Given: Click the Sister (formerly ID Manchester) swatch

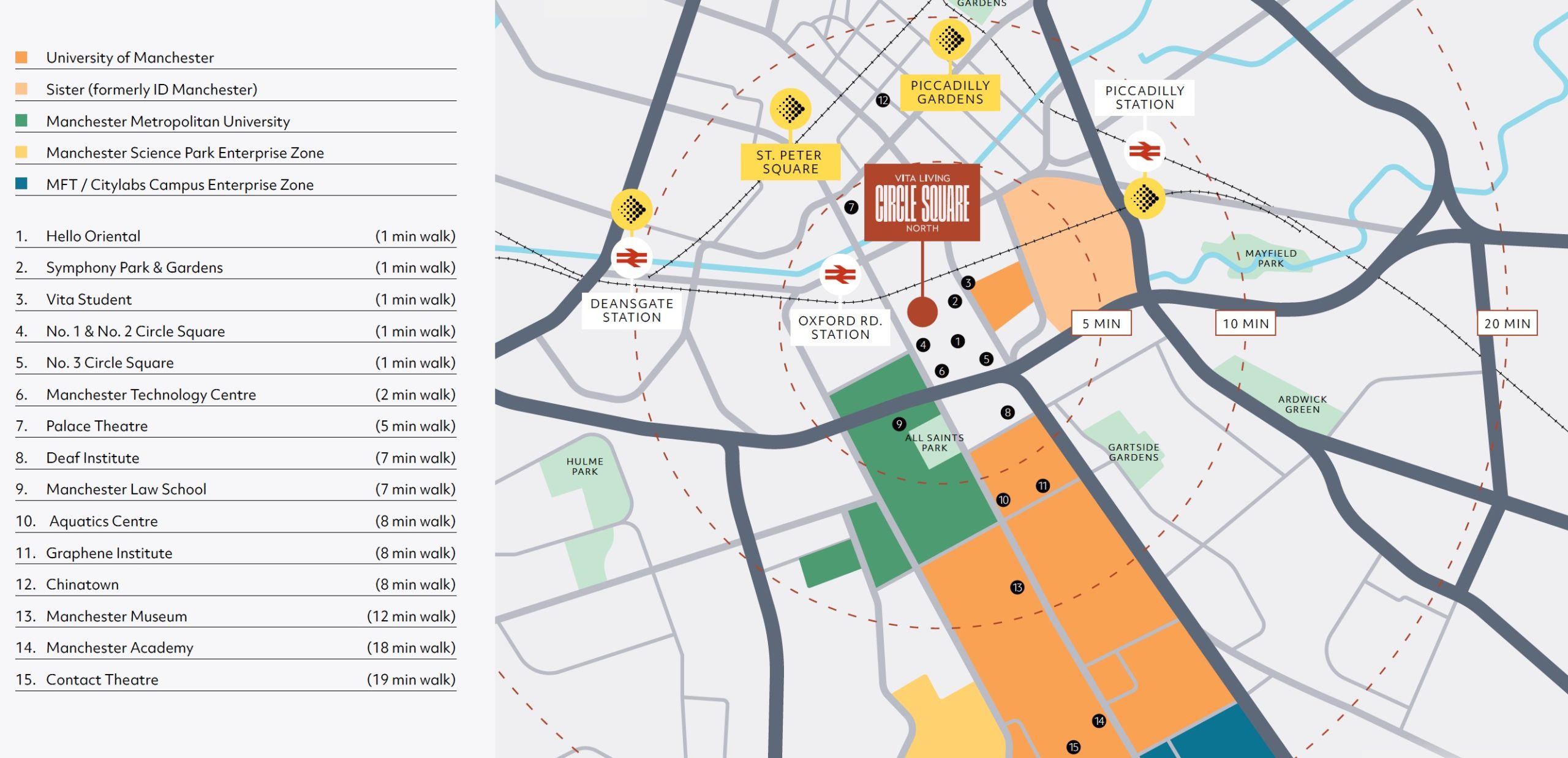Looking at the screenshot, I should pos(21,89).
